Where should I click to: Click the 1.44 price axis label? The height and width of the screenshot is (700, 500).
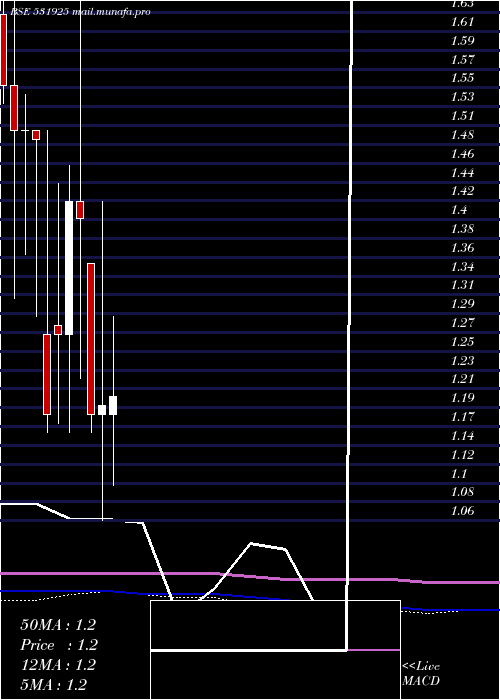(463, 173)
